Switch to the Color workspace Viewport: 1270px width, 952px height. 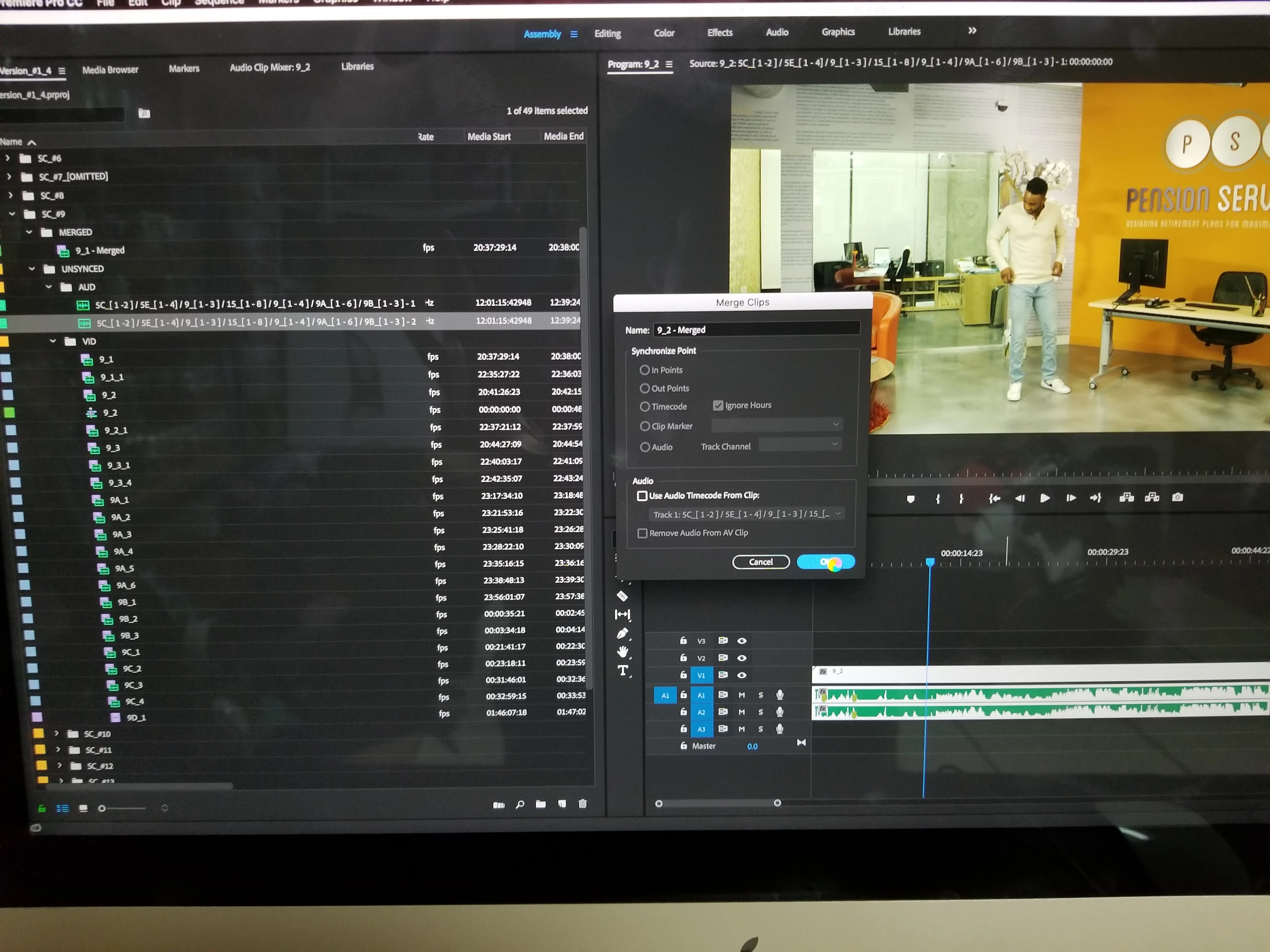tap(664, 33)
